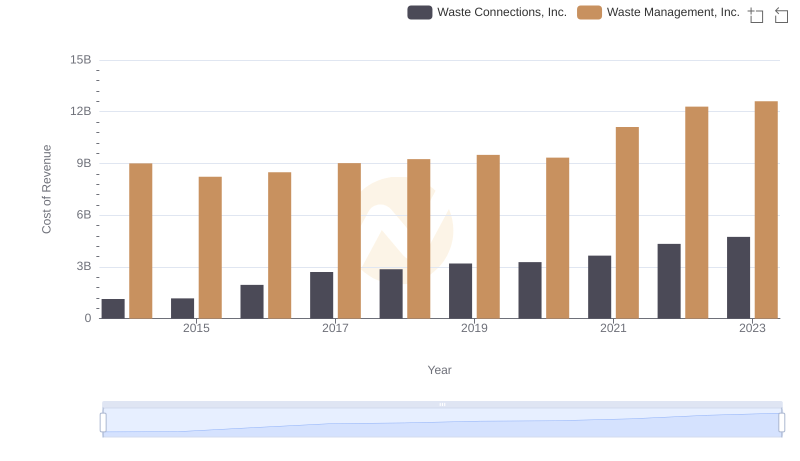The width and height of the screenshot is (800, 461).
Task: Click the Waste Connections bar for 2021
Action: tap(599, 287)
